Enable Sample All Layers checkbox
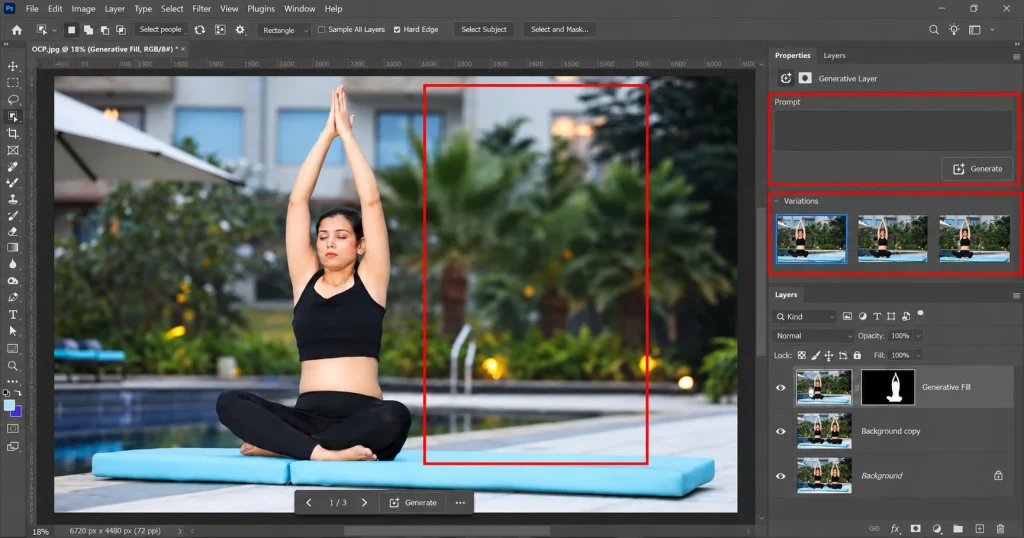This screenshot has width=1024, height=538. 321,29
